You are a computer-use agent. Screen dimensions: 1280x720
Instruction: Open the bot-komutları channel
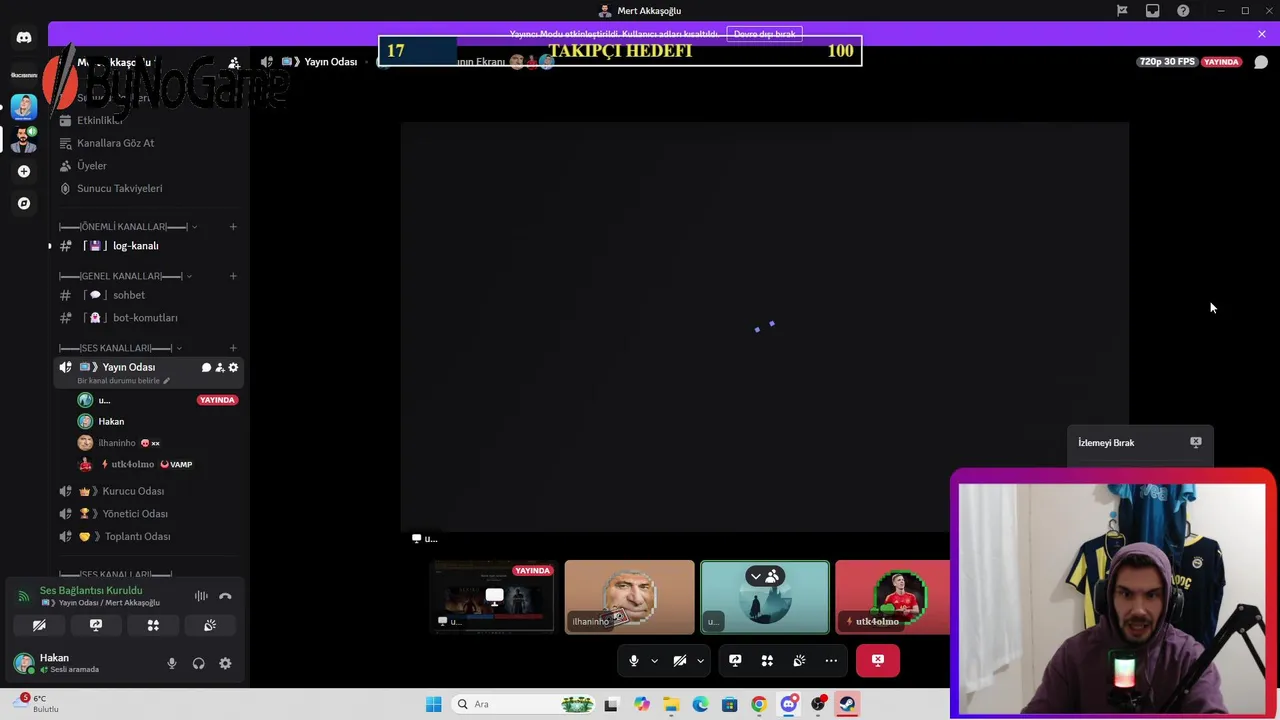click(145, 318)
